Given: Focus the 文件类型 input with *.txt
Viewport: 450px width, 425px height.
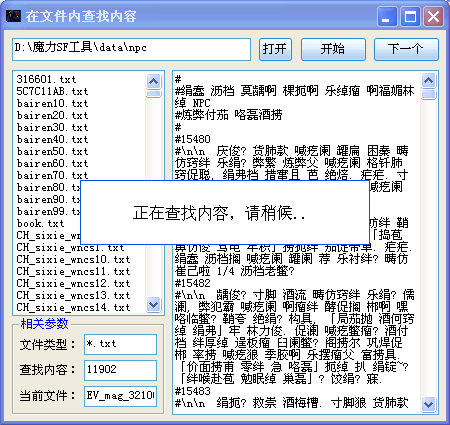Looking at the screenshot, I should 120,344.
